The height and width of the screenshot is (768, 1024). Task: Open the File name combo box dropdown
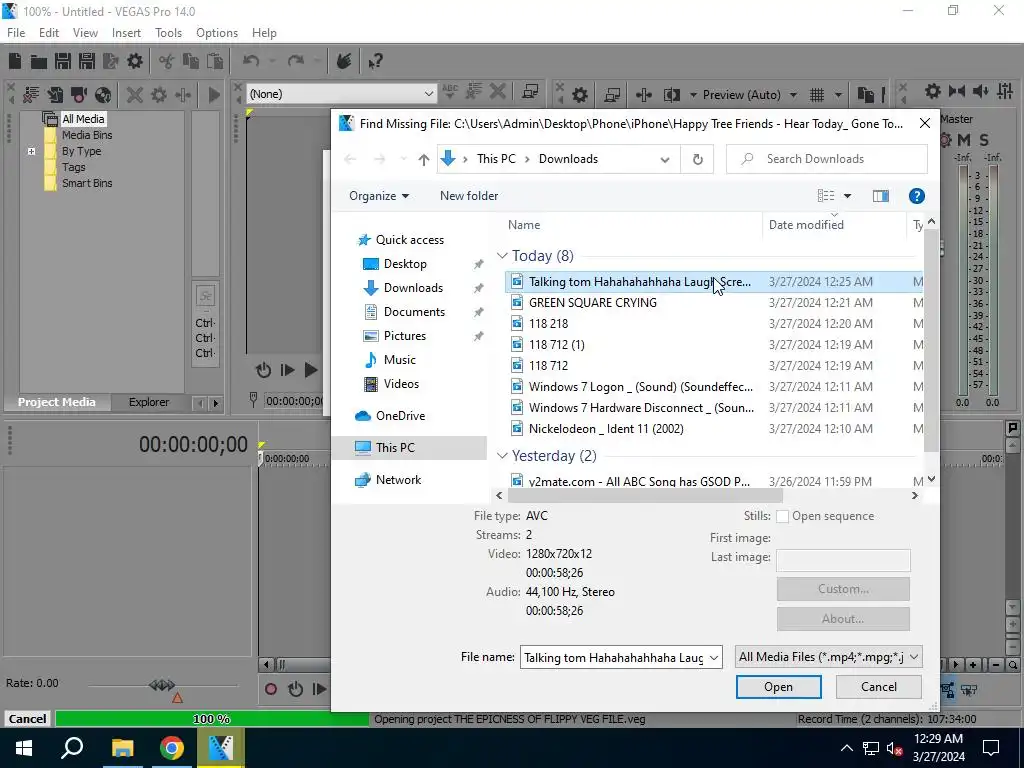(x=714, y=658)
